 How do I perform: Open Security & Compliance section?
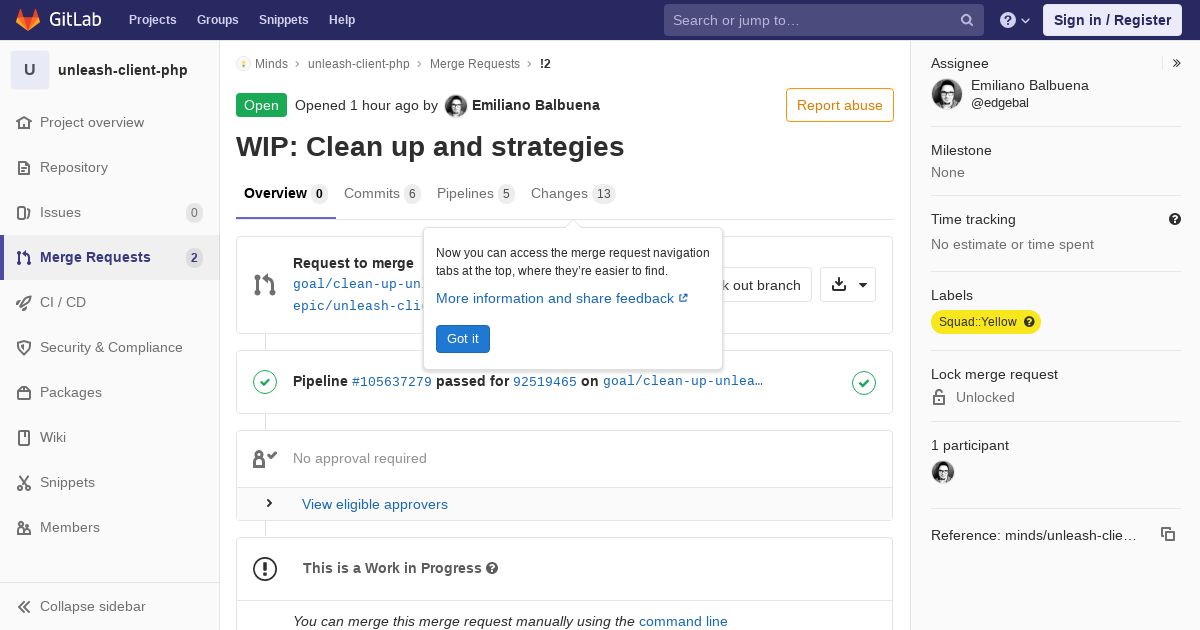(111, 347)
